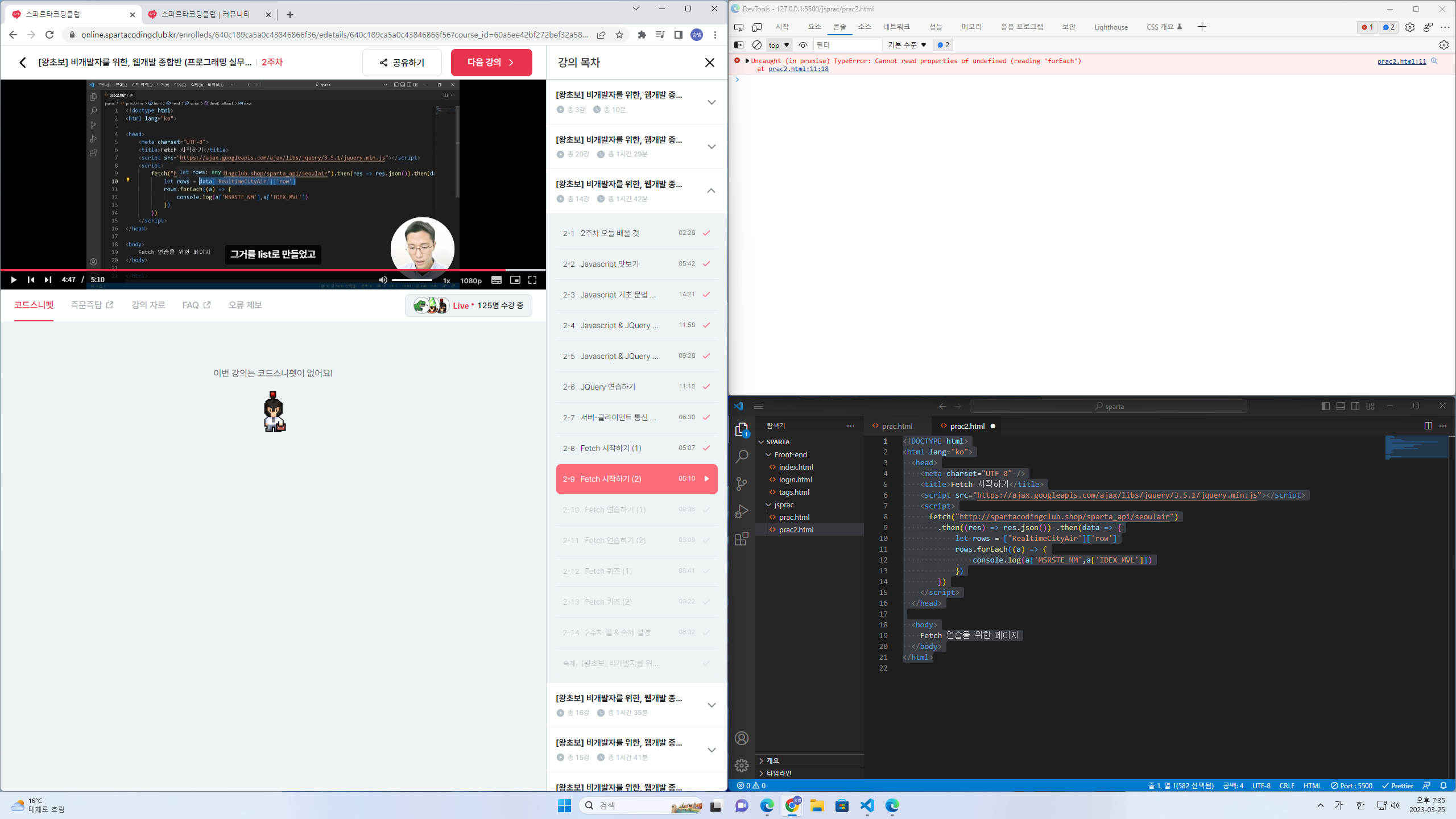This screenshot has width=1456, height=819.
Task: Switch to the 요소 DevTools tab
Action: click(x=814, y=27)
